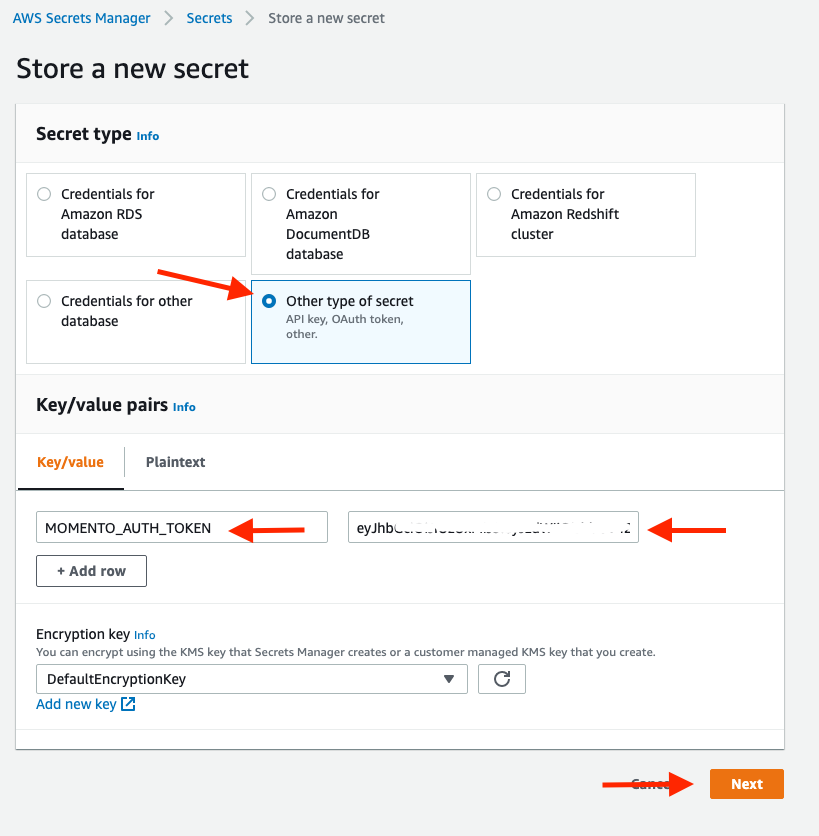The width and height of the screenshot is (819, 836).
Task: Click the Info link beside Secret type
Action: pyautogui.click(x=147, y=136)
